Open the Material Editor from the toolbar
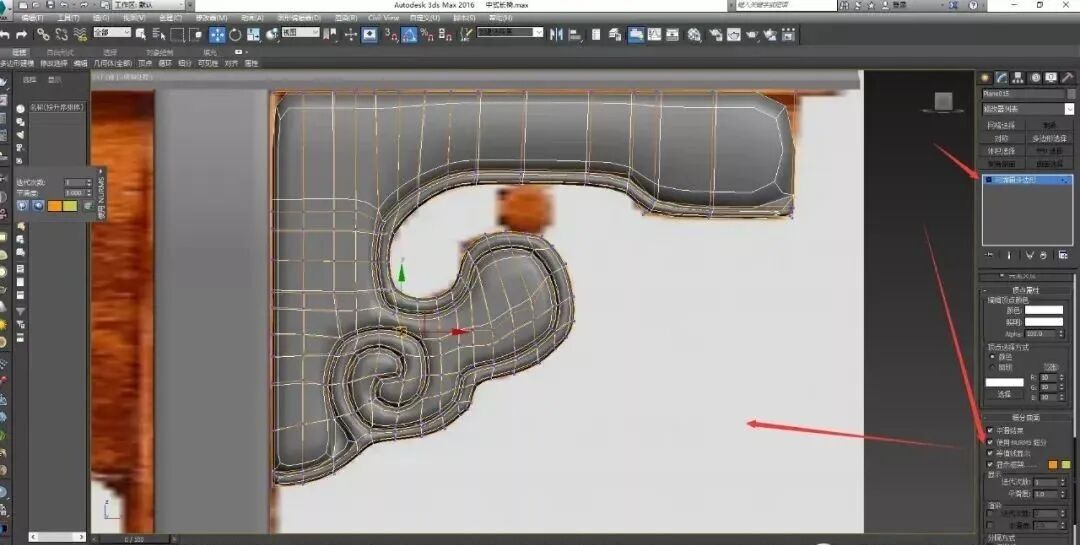 tap(695, 34)
